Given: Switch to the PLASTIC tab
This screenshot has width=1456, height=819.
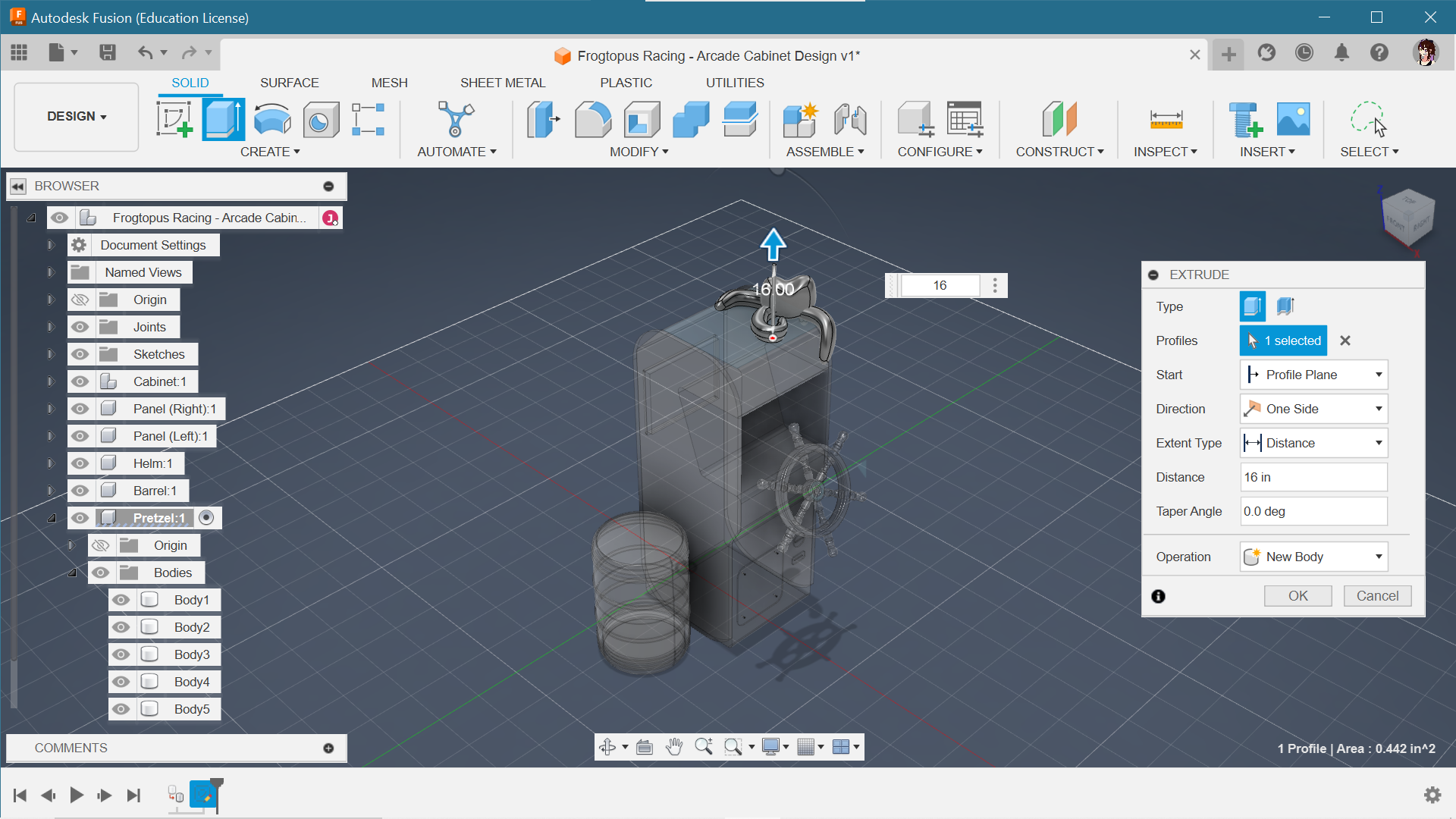Looking at the screenshot, I should coord(626,83).
